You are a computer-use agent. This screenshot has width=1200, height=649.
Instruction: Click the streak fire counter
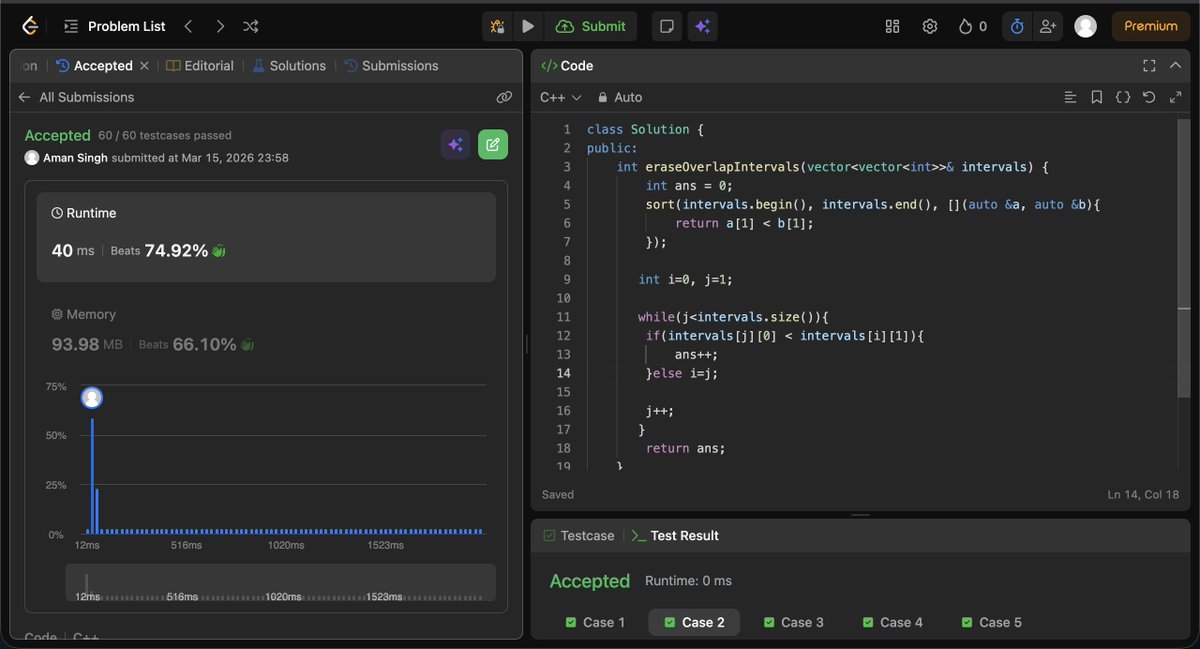point(973,26)
